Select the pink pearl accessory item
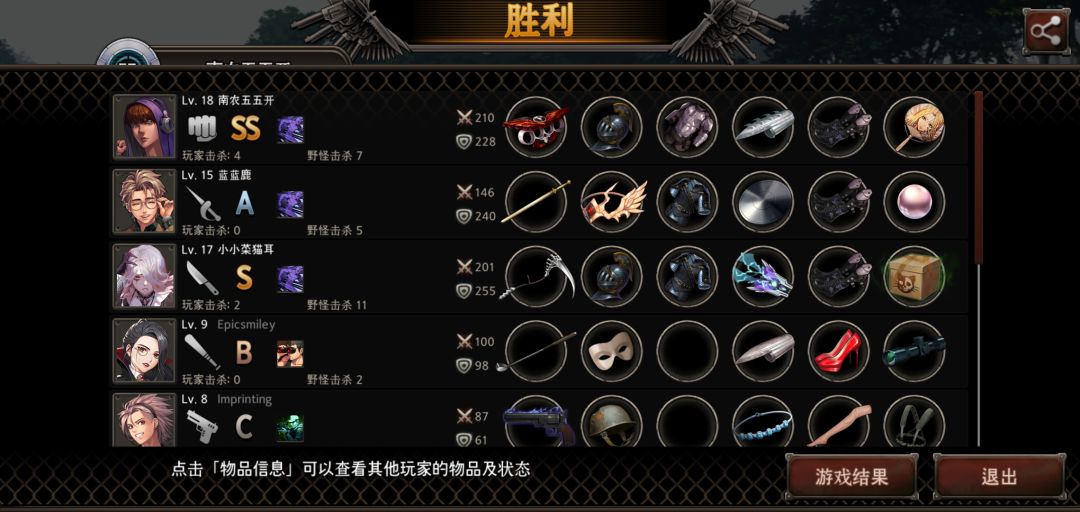 pyautogui.click(x=914, y=201)
